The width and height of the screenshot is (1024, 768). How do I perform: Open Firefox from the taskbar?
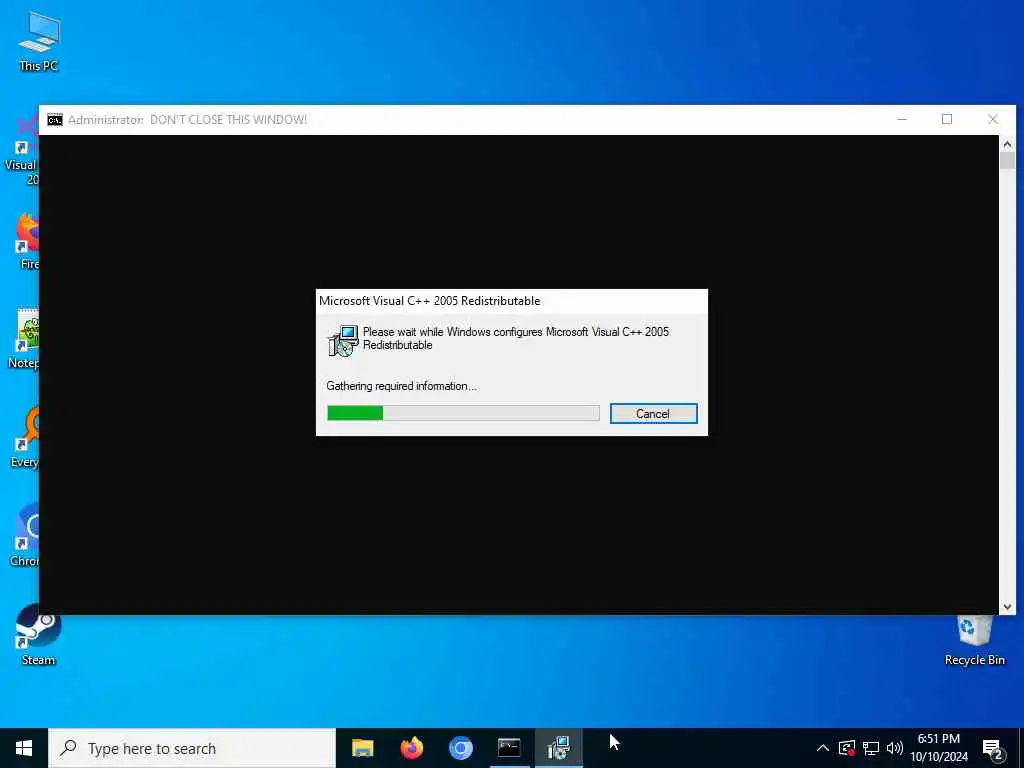411,748
